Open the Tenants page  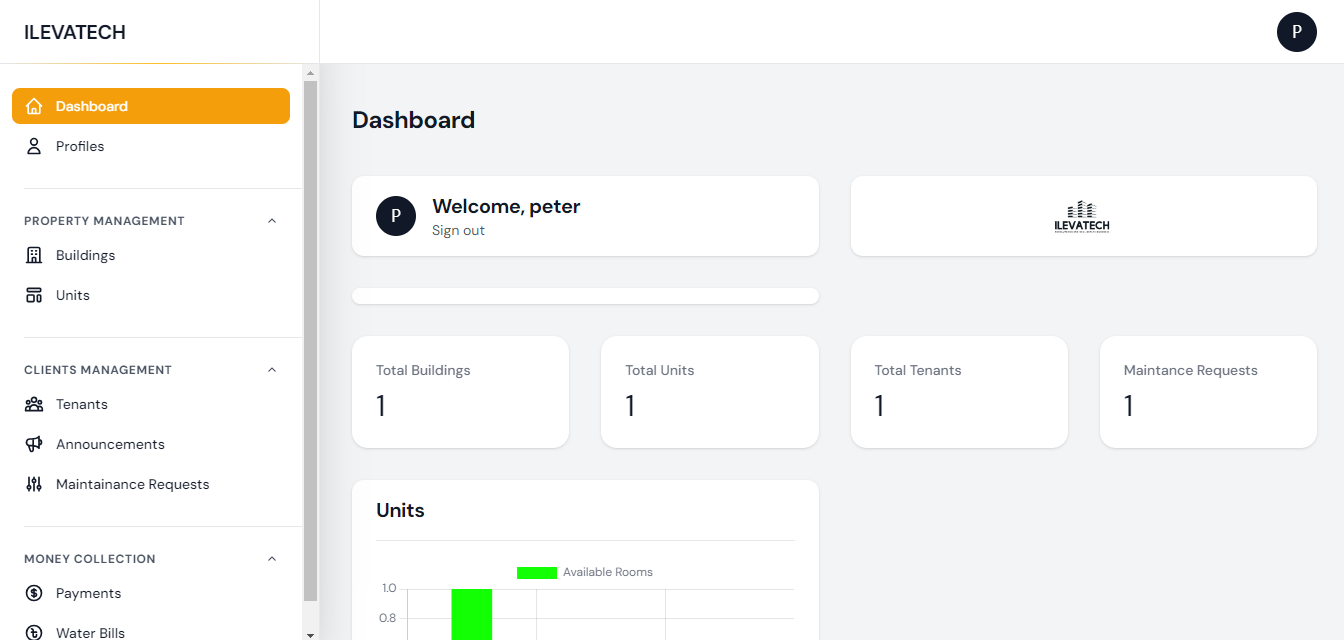tap(151, 404)
